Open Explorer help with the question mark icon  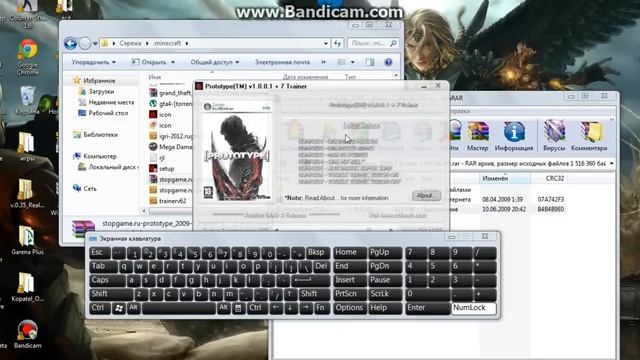tap(388, 62)
